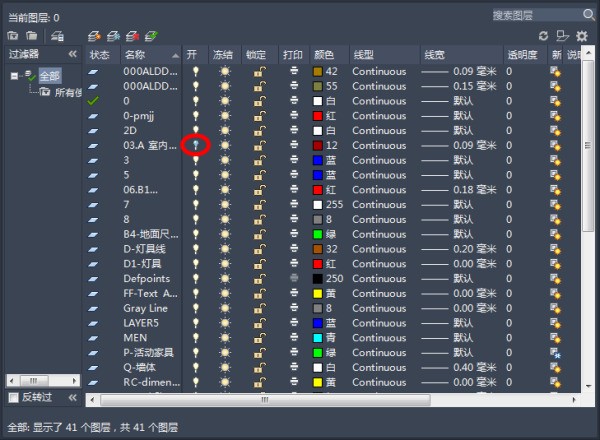
Task: Click the plot printer icon for Defpoints
Action: (294, 278)
